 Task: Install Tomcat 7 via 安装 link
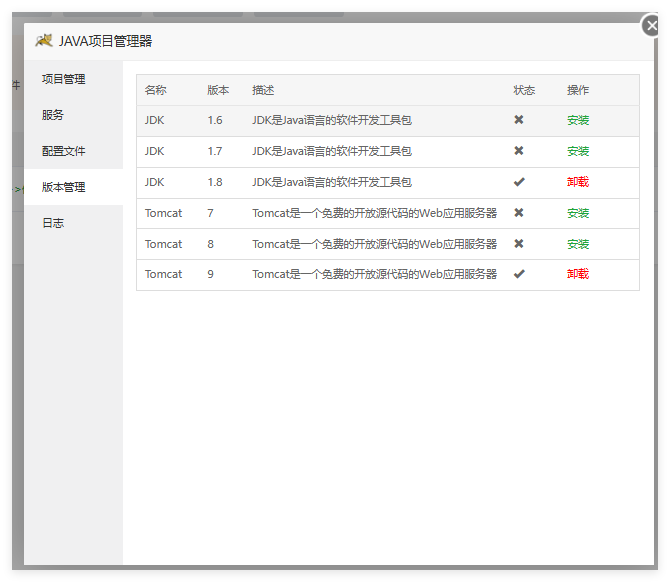578,213
